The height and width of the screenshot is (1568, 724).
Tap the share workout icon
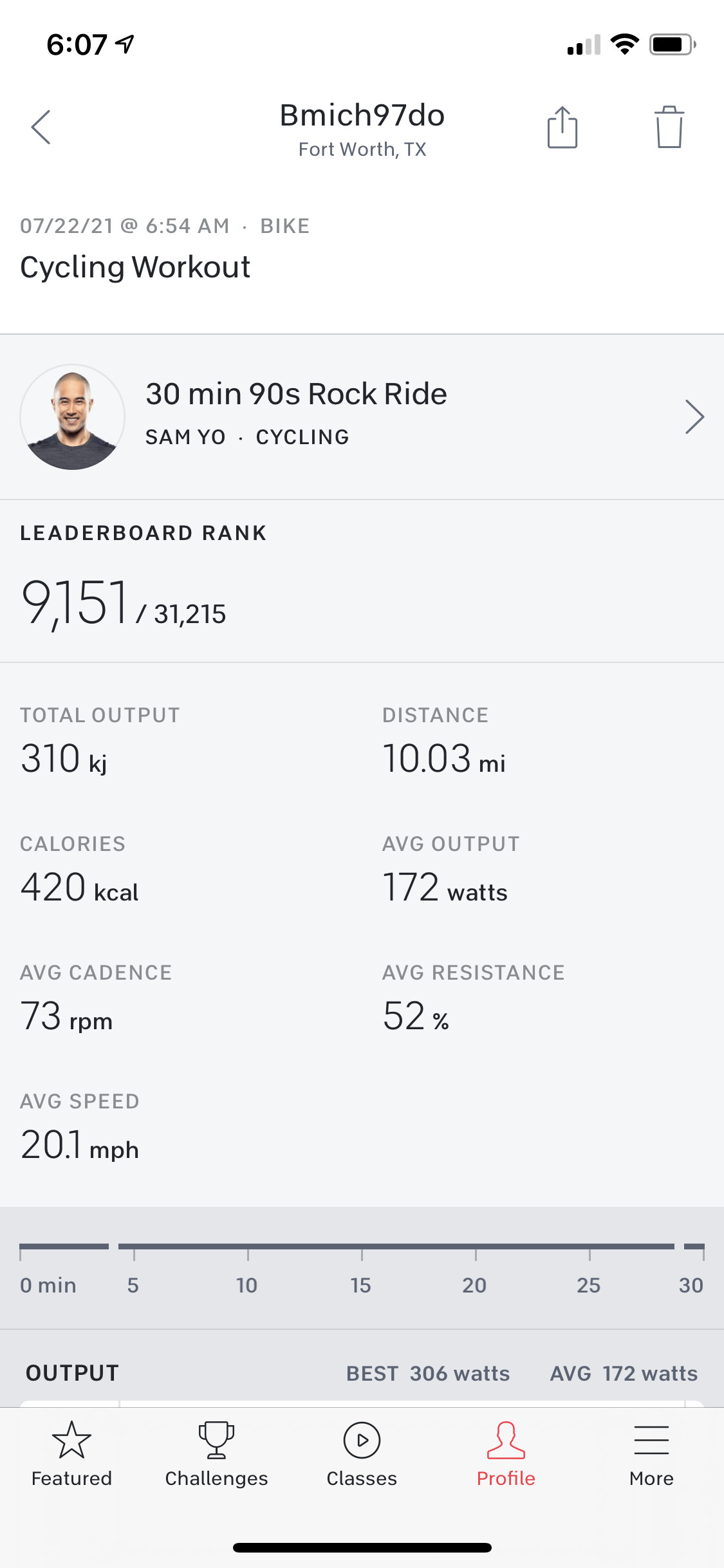point(562,127)
